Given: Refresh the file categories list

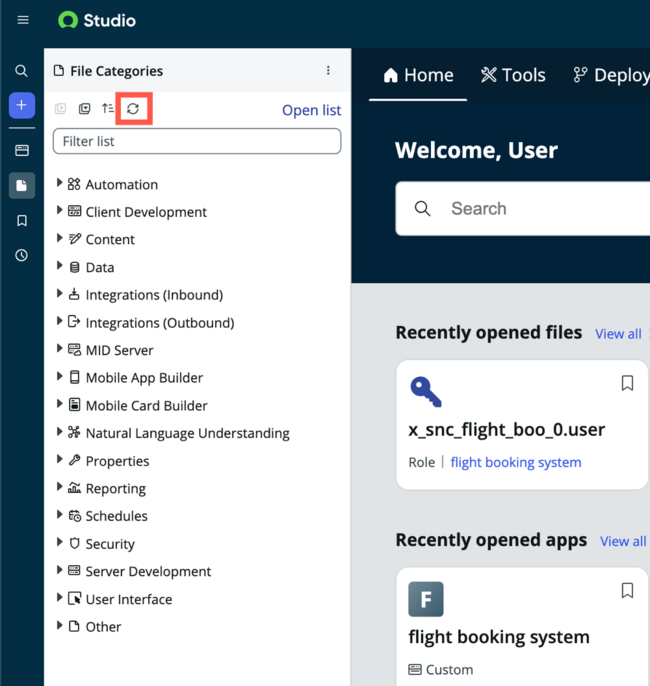Looking at the screenshot, I should [133, 108].
